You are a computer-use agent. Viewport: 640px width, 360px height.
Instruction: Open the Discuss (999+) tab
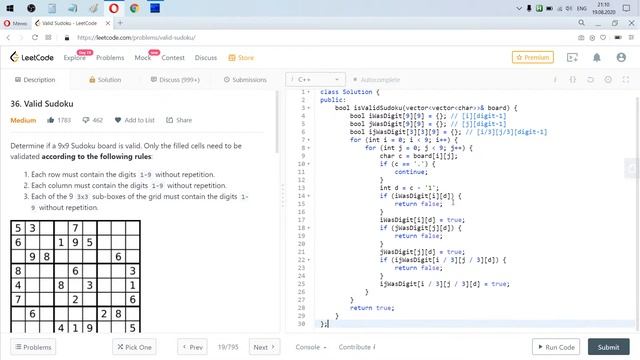175,80
